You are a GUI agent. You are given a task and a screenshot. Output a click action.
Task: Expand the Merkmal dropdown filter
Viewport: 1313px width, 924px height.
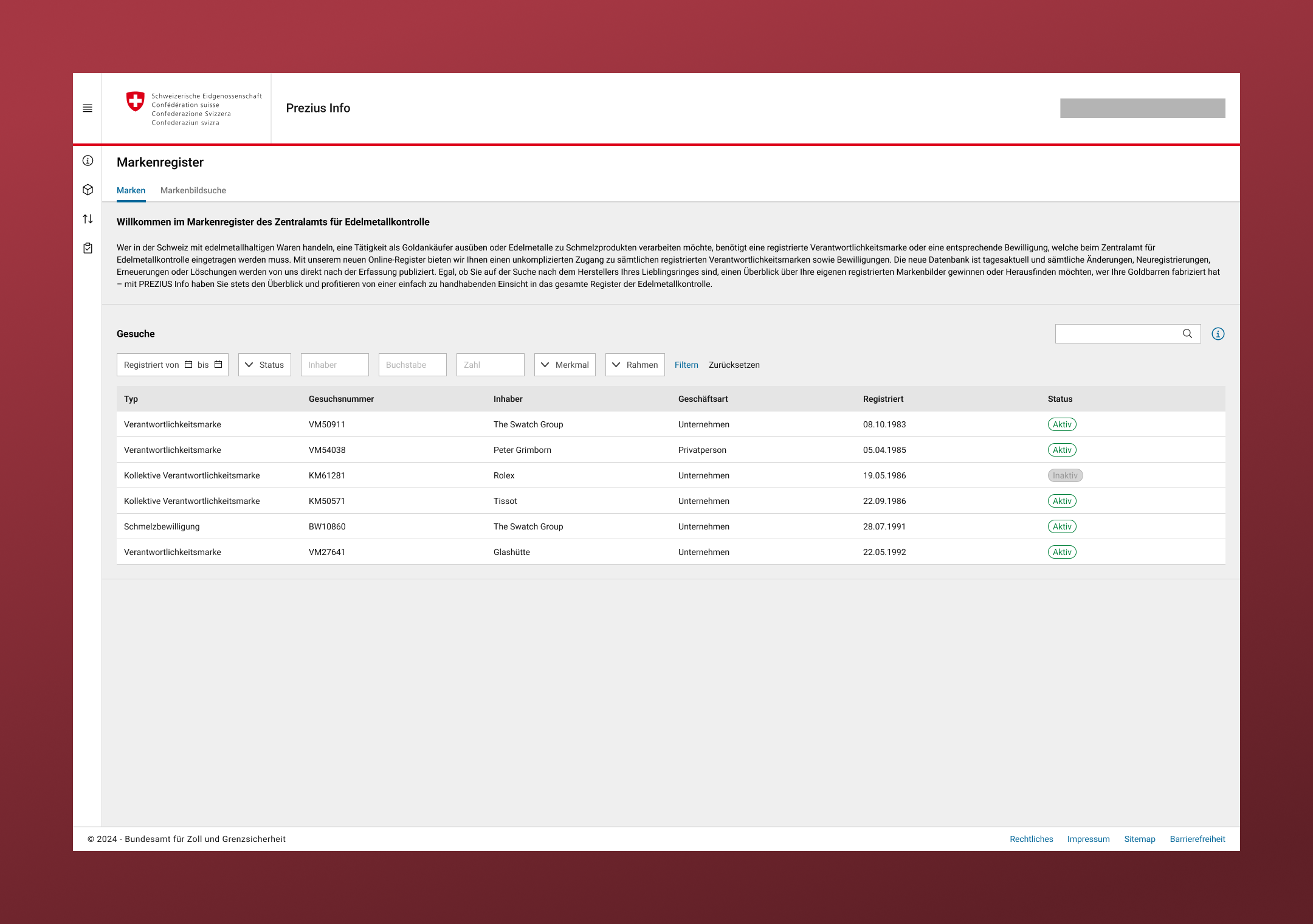coord(565,365)
